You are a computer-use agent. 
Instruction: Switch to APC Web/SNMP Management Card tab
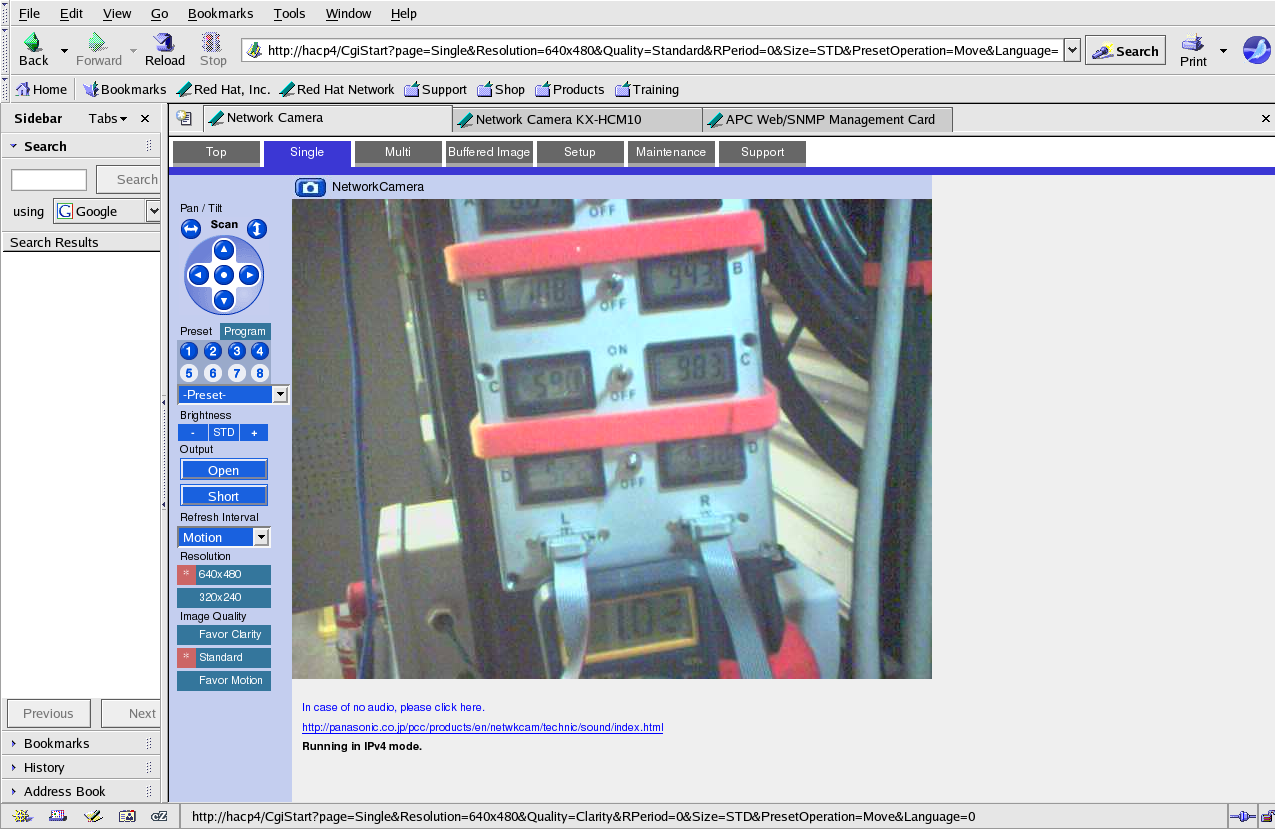point(828,119)
